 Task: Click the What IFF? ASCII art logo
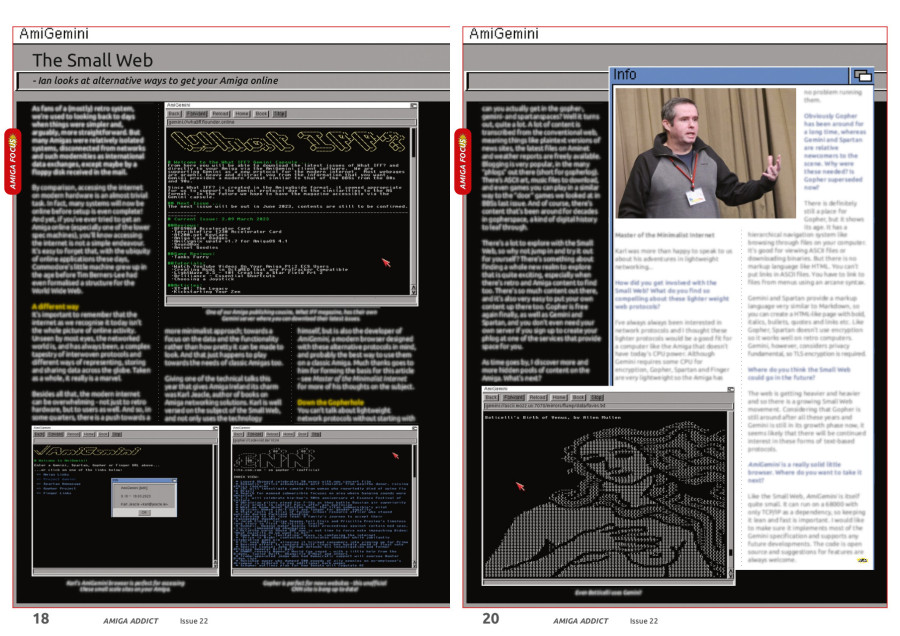click(x=289, y=142)
